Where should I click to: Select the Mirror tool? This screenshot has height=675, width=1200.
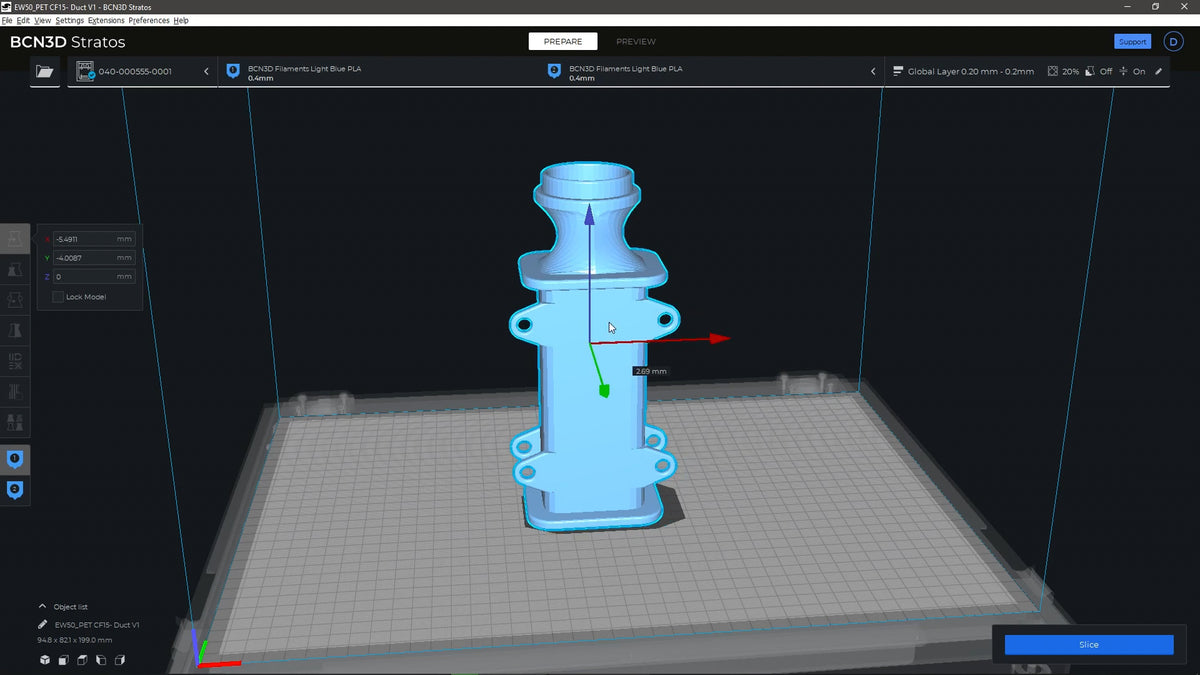[15, 330]
